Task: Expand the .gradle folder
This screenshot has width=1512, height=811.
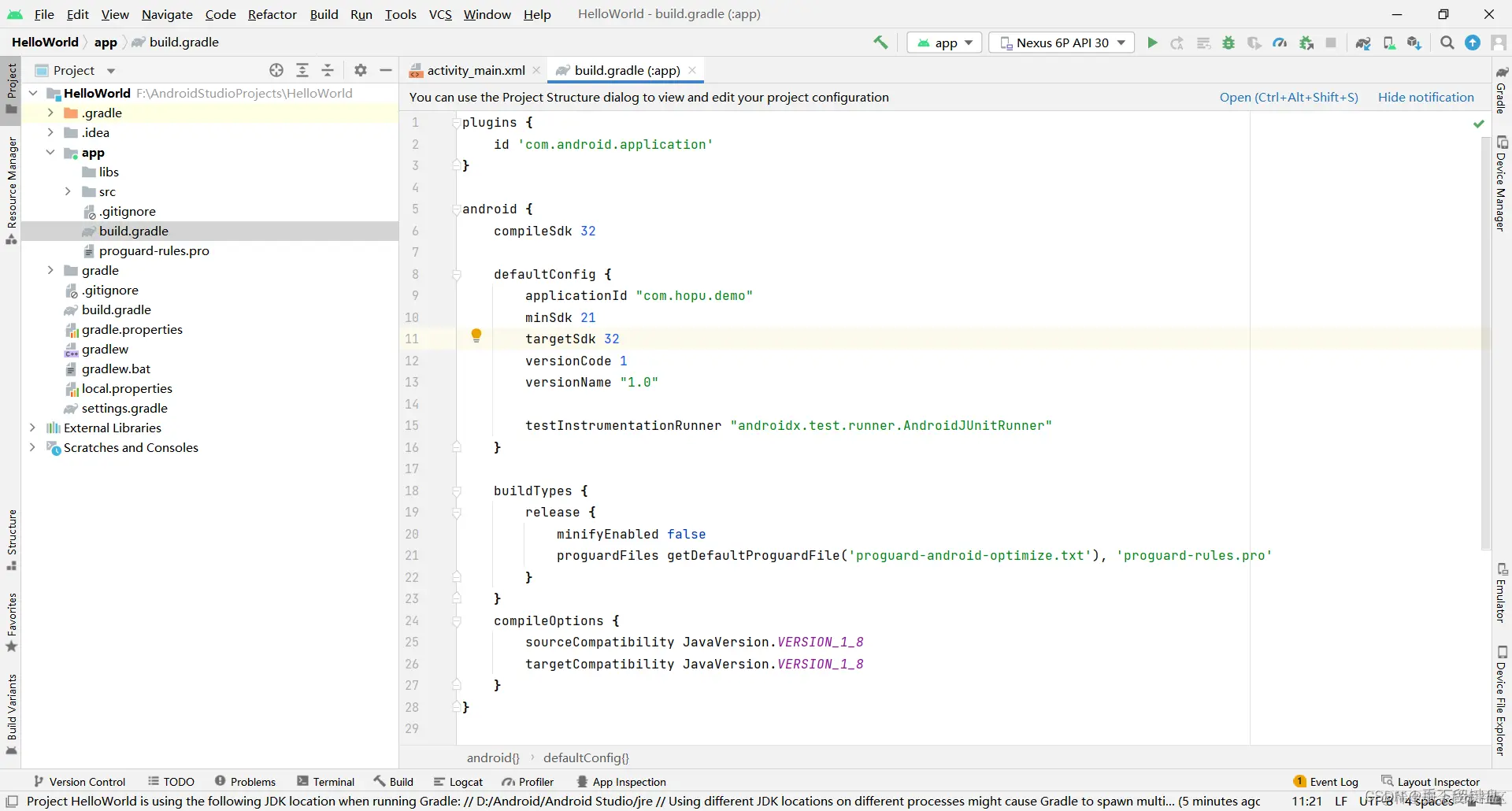Action: click(50, 113)
